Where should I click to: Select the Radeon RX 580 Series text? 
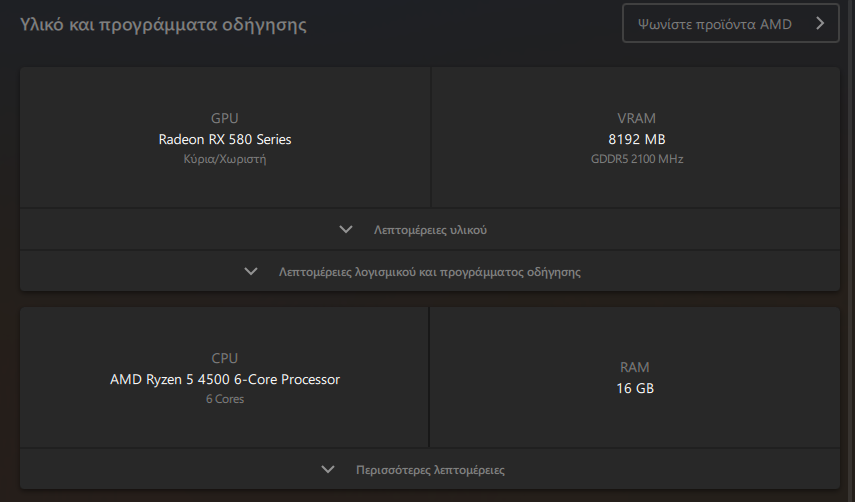coord(225,140)
